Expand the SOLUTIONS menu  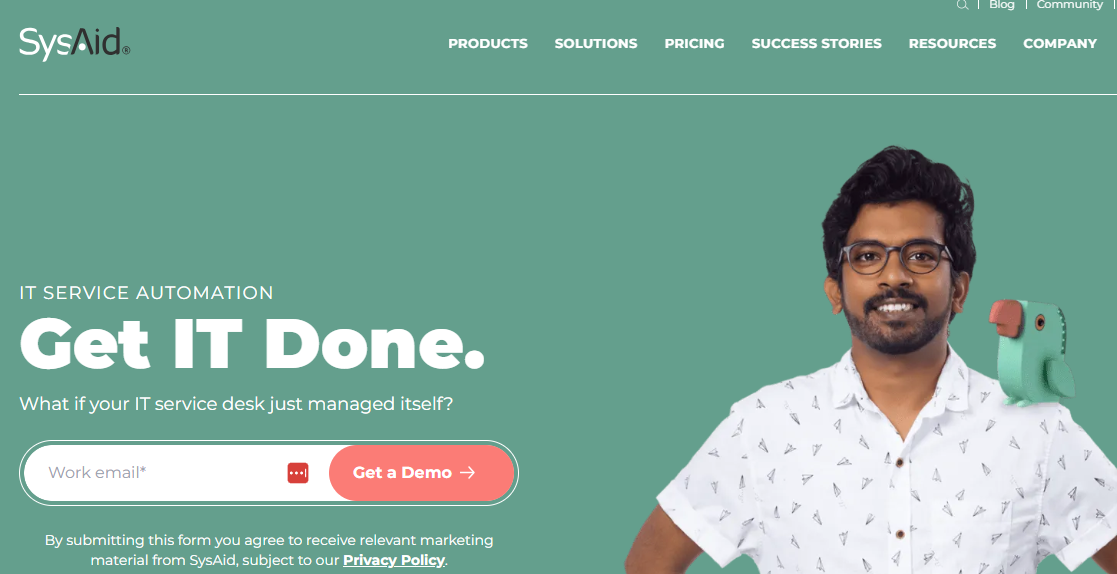pyautogui.click(x=596, y=43)
